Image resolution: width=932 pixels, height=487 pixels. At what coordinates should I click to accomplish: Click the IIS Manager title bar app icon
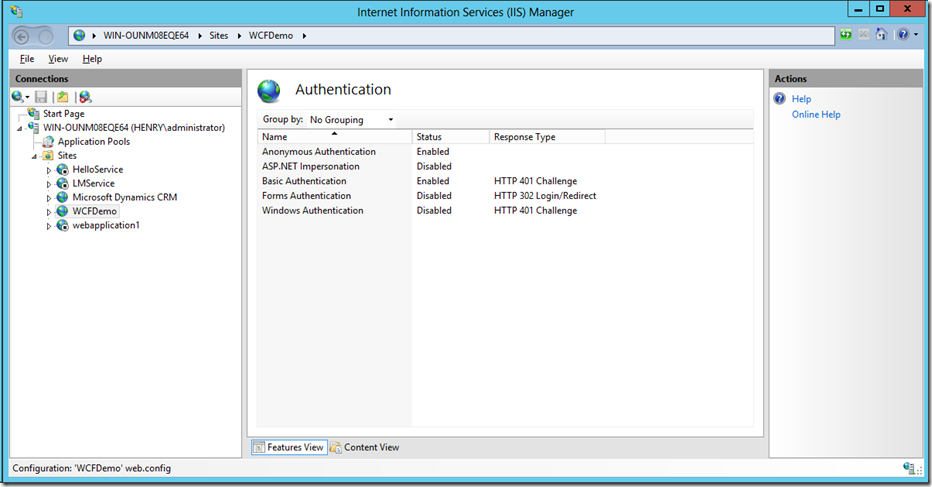[17, 11]
